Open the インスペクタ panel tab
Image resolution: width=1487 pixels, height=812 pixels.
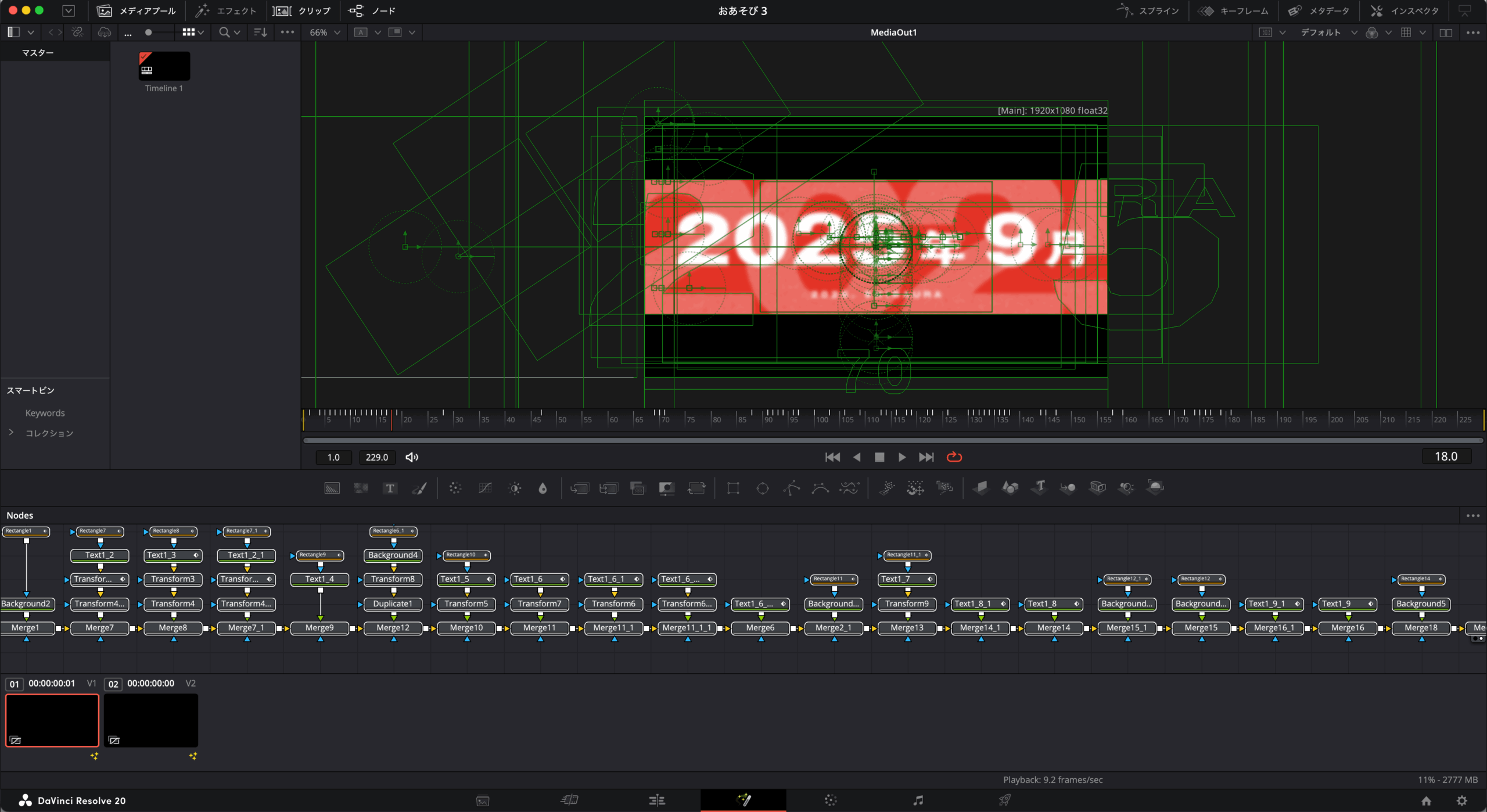[x=1405, y=10]
